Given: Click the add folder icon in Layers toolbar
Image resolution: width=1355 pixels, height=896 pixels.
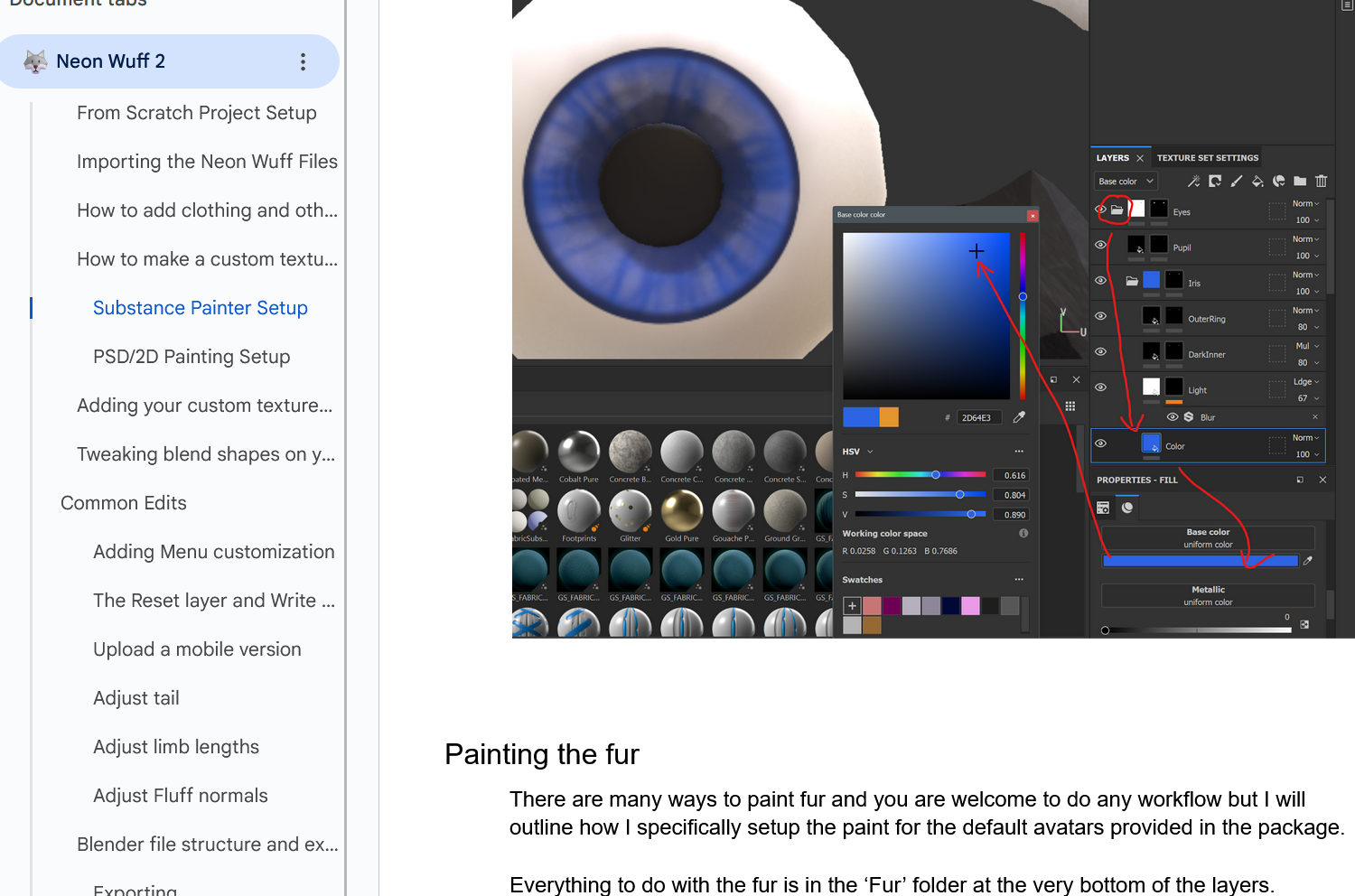Looking at the screenshot, I should click(x=1300, y=182).
